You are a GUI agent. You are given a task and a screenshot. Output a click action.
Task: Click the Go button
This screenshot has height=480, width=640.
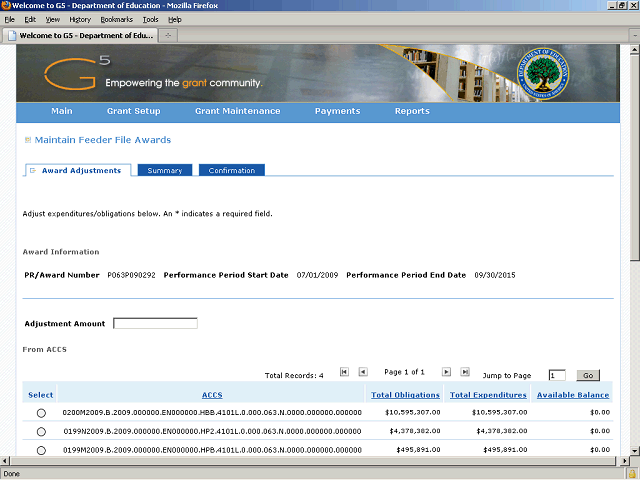(x=588, y=376)
